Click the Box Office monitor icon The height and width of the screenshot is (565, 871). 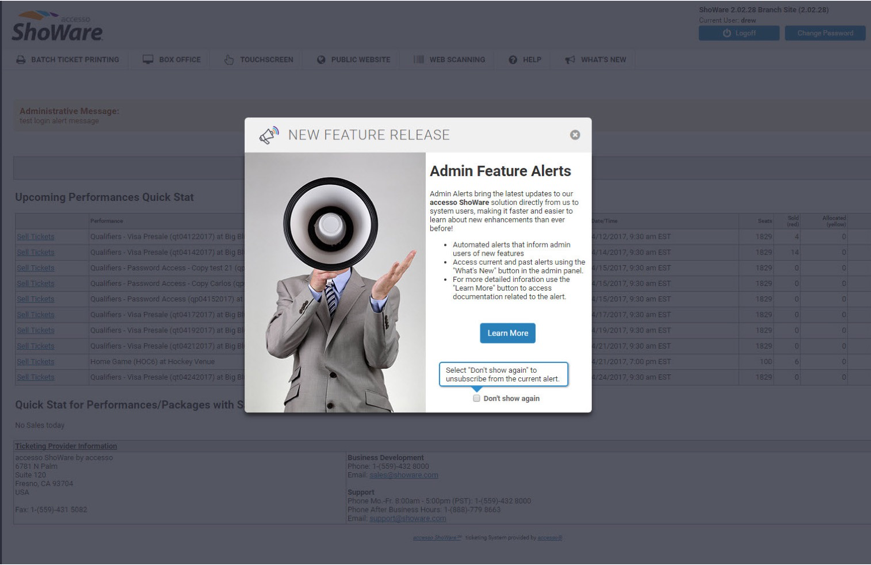[148, 60]
